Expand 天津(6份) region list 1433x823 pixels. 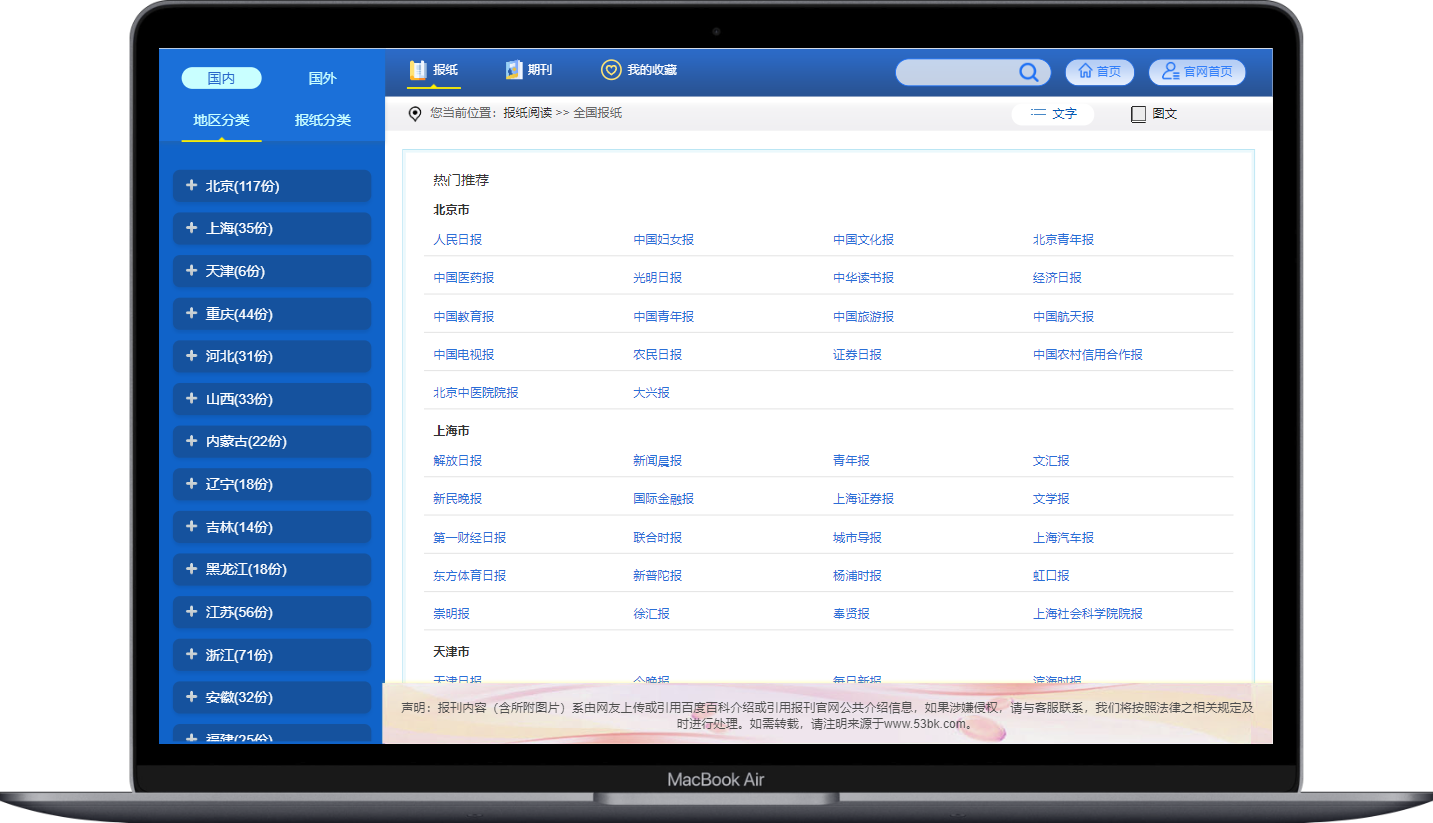point(272,271)
